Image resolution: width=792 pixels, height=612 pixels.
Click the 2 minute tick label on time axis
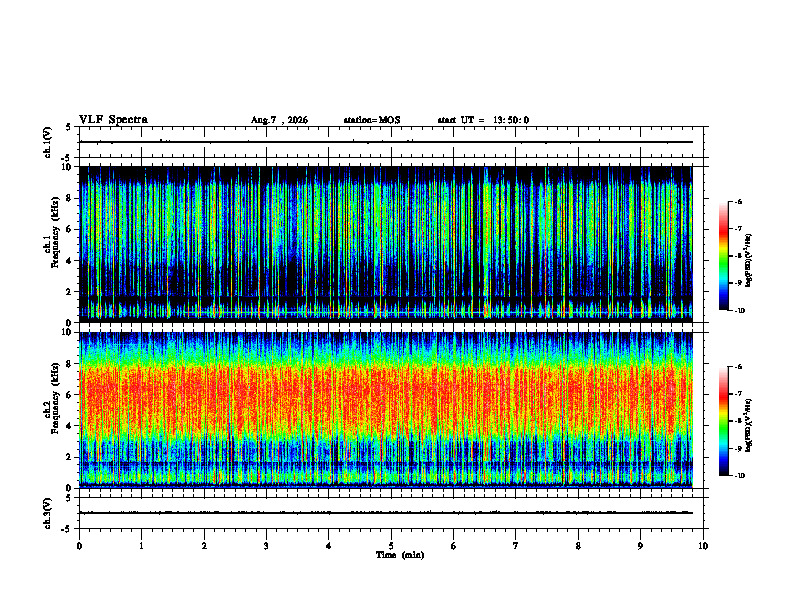tap(204, 546)
